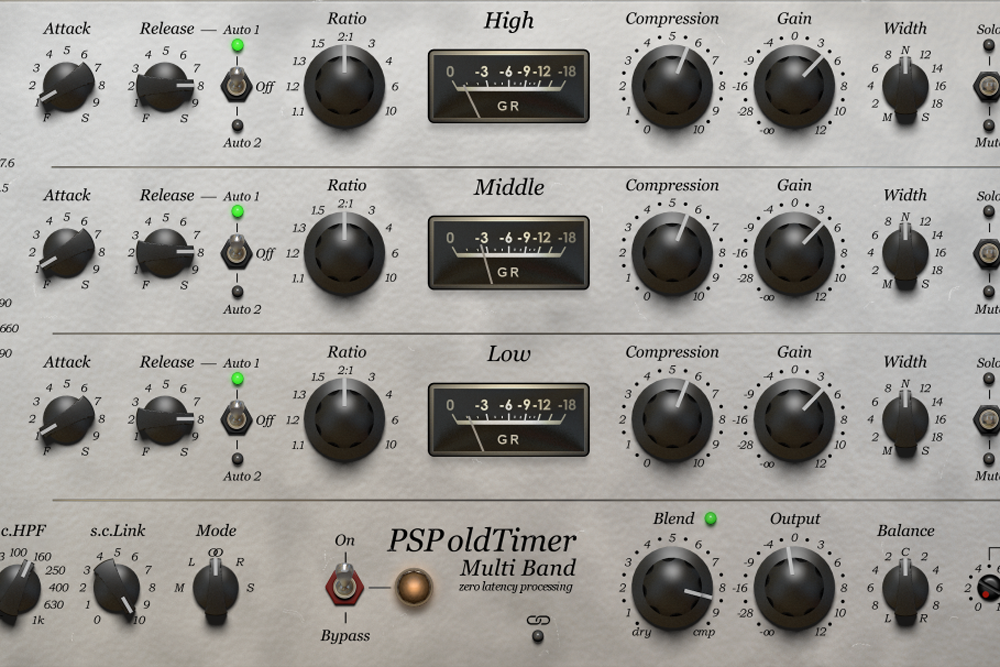This screenshot has height=667, width=1000.
Task: Click the Low band Ratio knob
Action: point(344,420)
